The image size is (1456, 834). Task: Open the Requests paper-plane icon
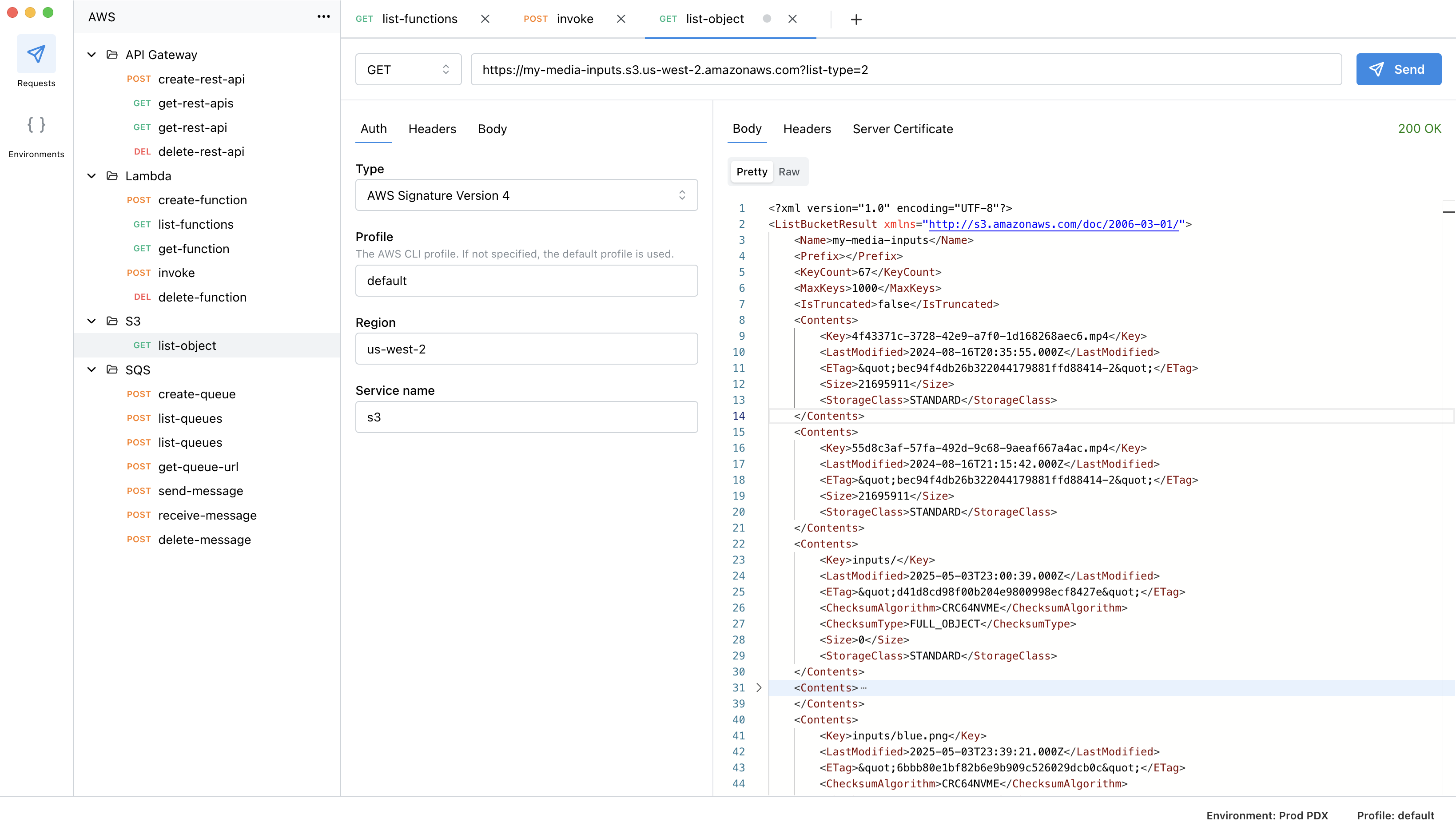(x=36, y=54)
